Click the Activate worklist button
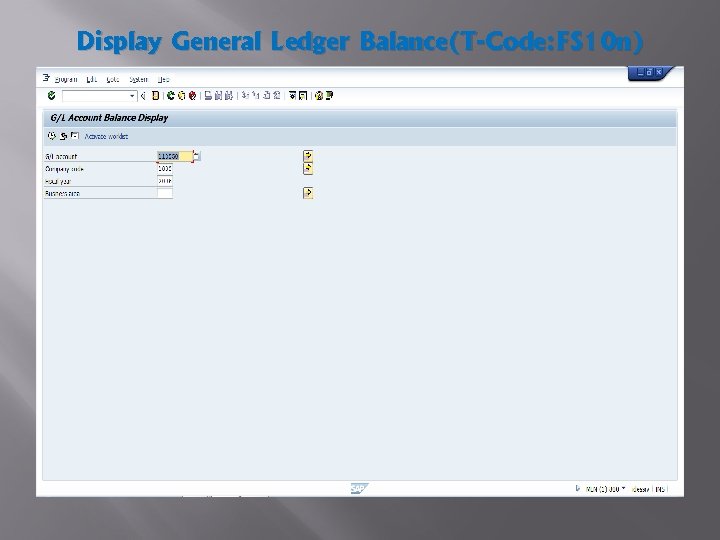Screen dimensions: 720x540 (x=107, y=136)
